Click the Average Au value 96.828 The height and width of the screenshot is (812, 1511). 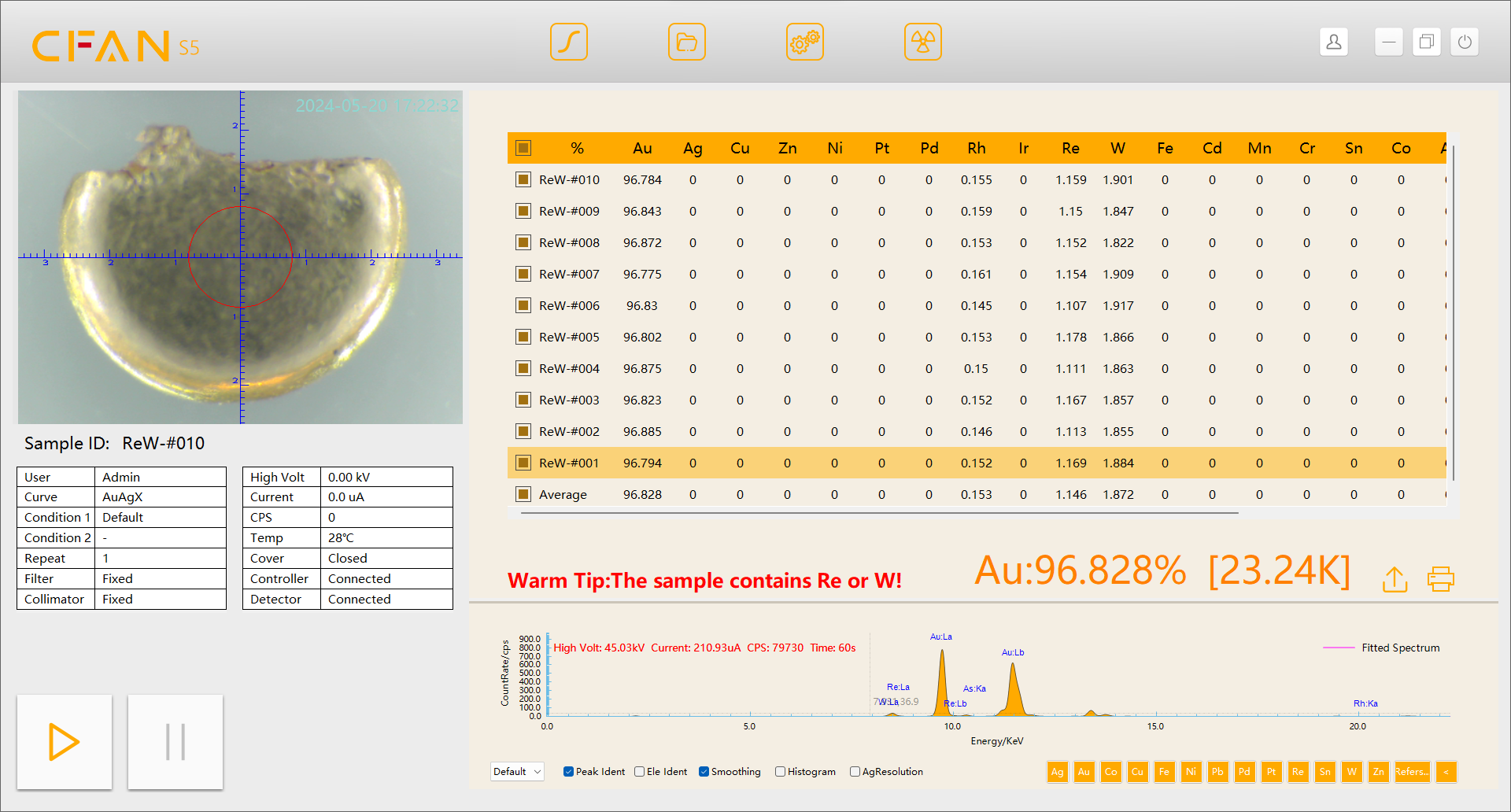click(x=642, y=494)
